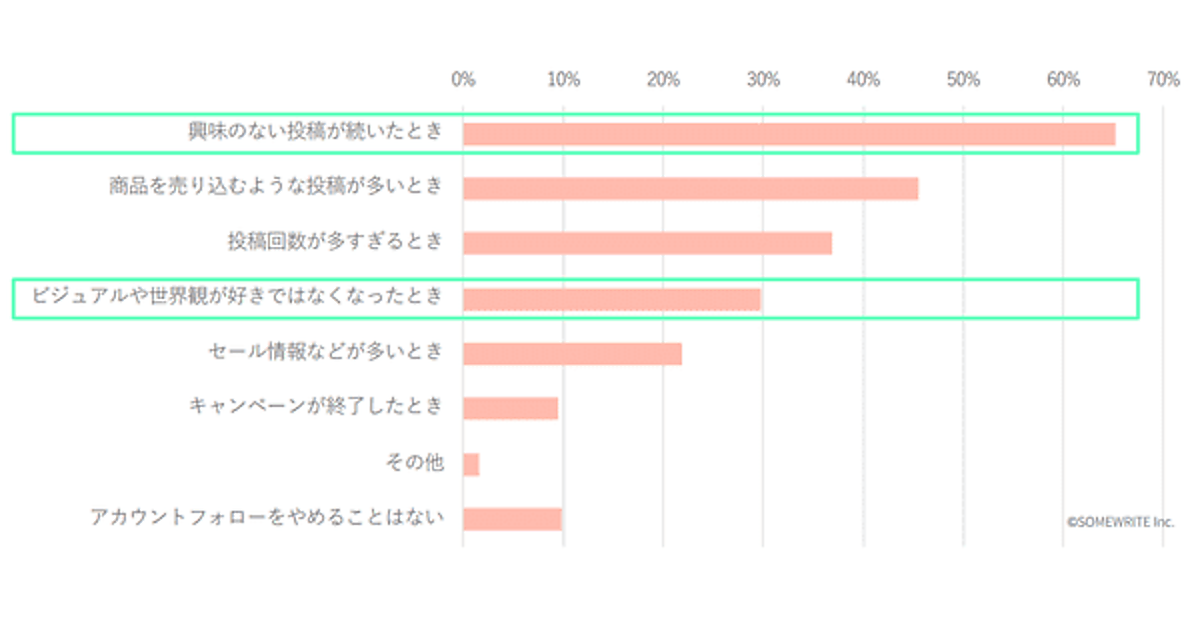Click the 投稿回数が多すぎるとき label text
The width and height of the screenshot is (1200, 630).
334,241
